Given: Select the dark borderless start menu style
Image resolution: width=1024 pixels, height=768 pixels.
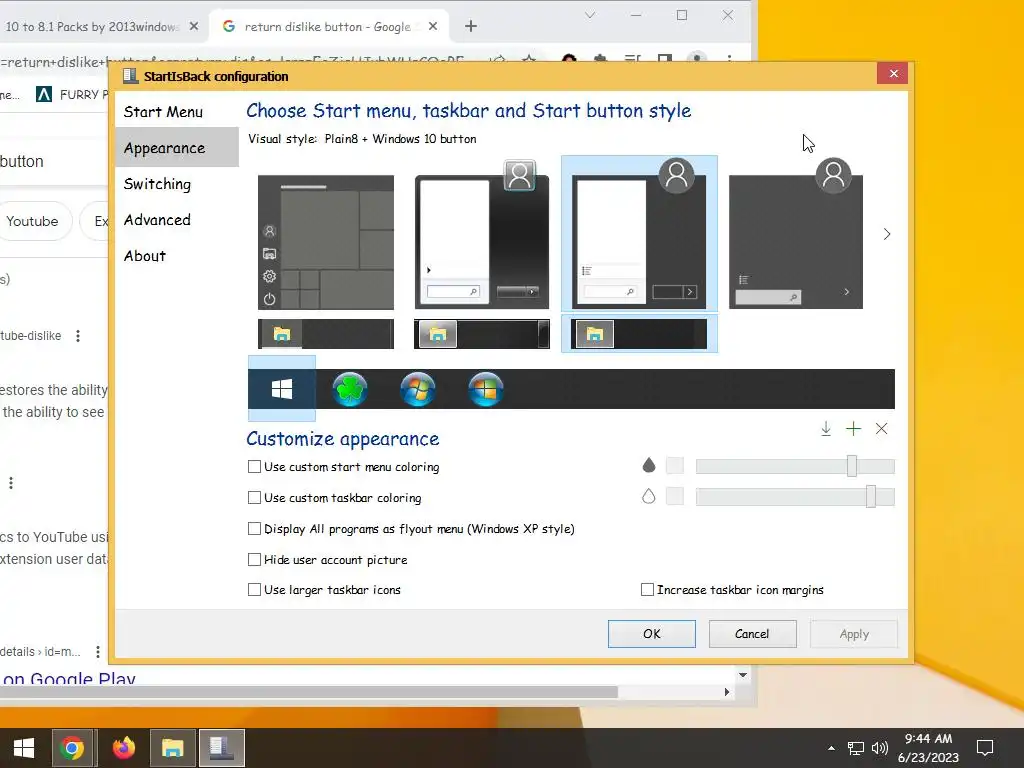Looking at the screenshot, I should click(x=795, y=233).
